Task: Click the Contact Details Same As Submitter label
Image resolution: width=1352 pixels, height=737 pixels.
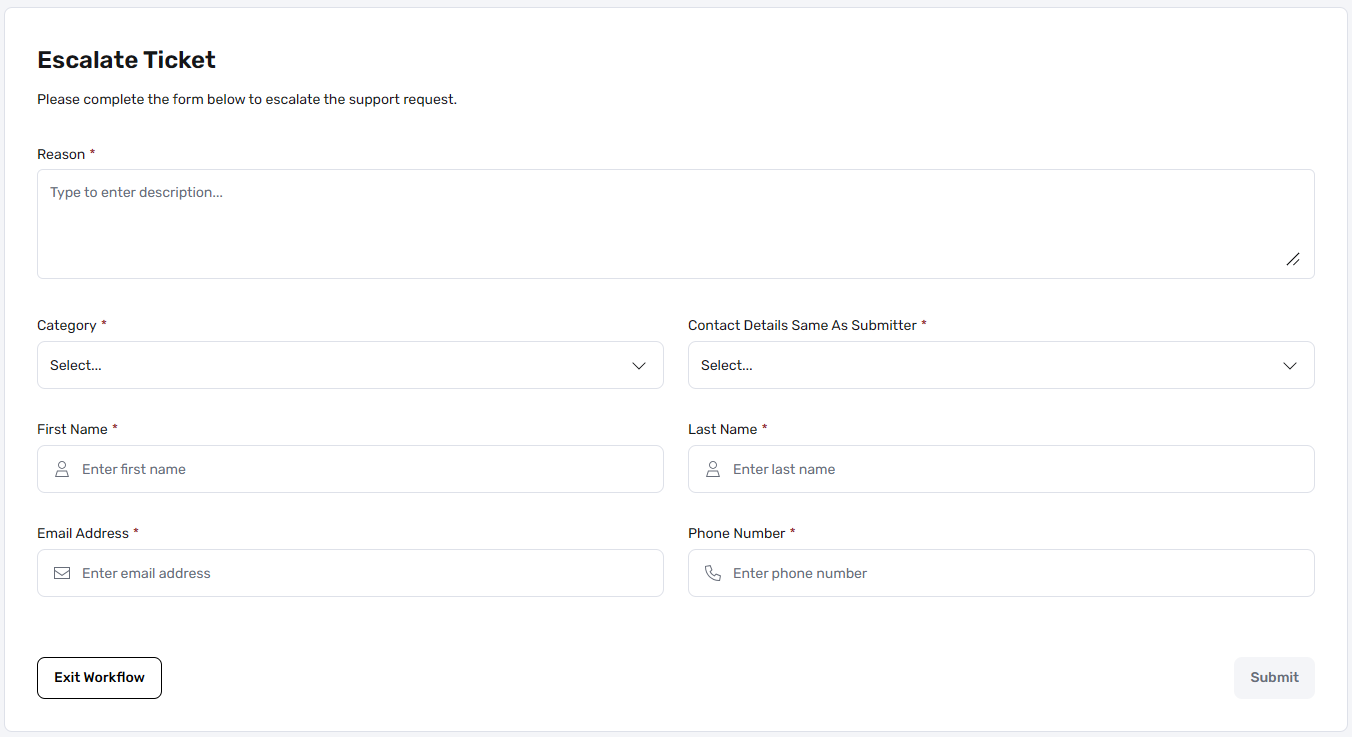Action: (x=802, y=326)
